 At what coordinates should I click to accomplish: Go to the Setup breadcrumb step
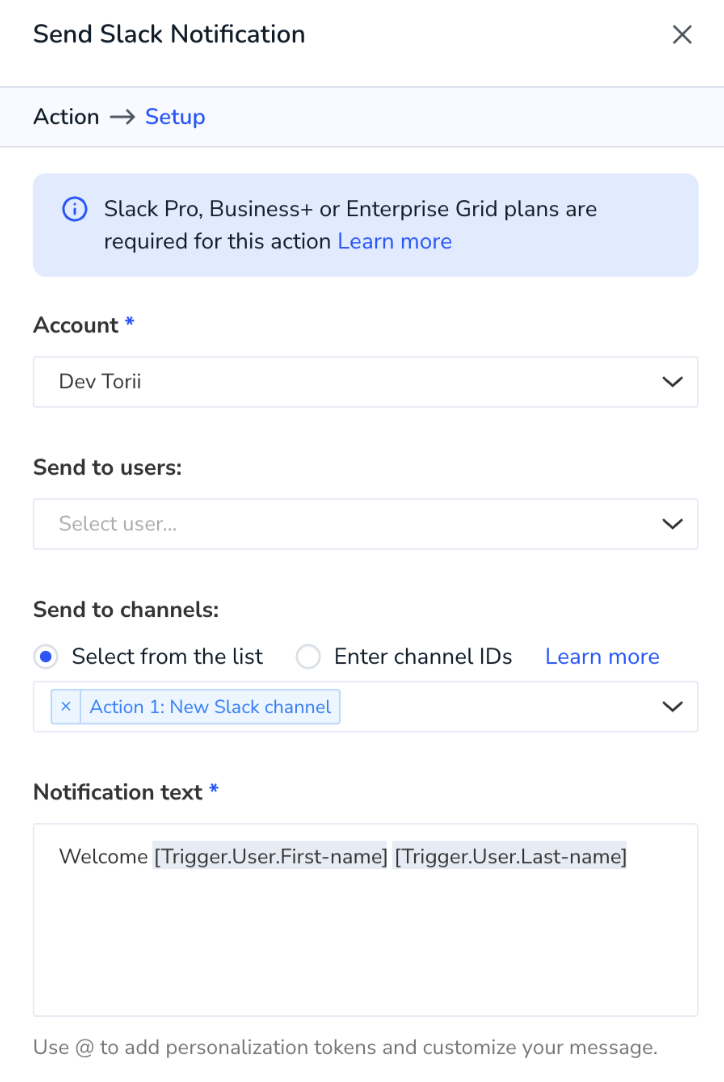click(x=175, y=117)
